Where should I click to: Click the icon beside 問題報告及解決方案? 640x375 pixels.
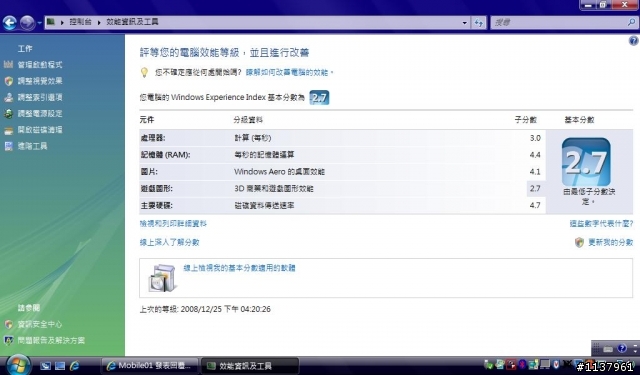click(9, 340)
